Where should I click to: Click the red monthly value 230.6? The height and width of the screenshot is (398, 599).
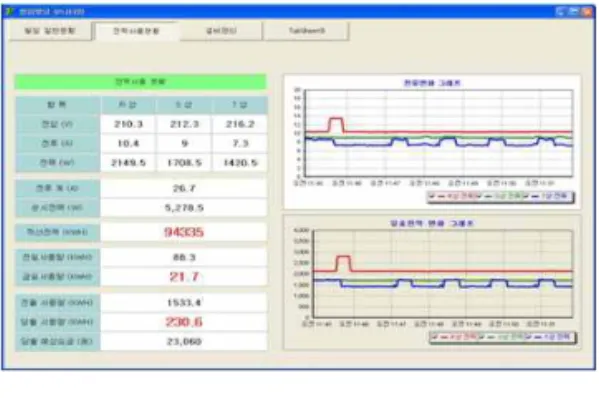[x=184, y=322]
